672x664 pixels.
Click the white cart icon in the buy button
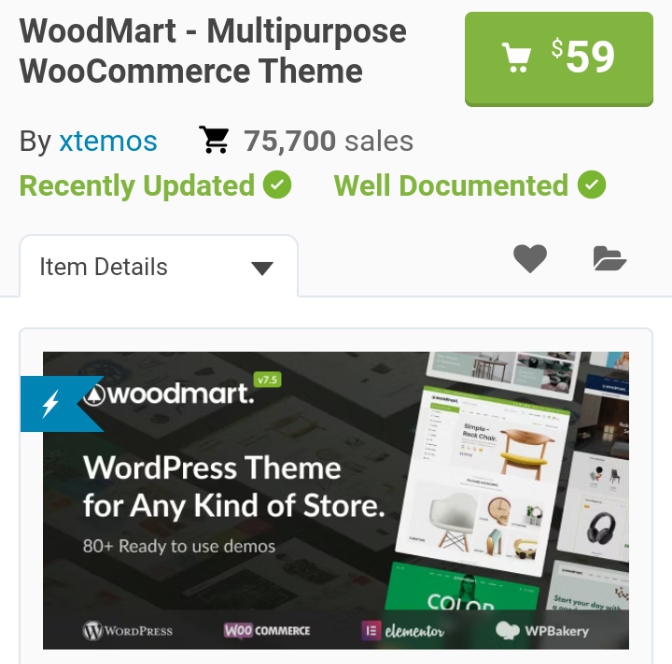point(516,57)
